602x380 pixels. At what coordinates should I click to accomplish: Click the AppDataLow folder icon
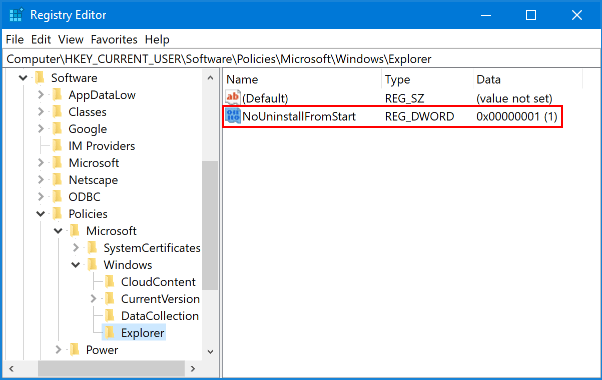pyautogui.click(x=57, y=95)
